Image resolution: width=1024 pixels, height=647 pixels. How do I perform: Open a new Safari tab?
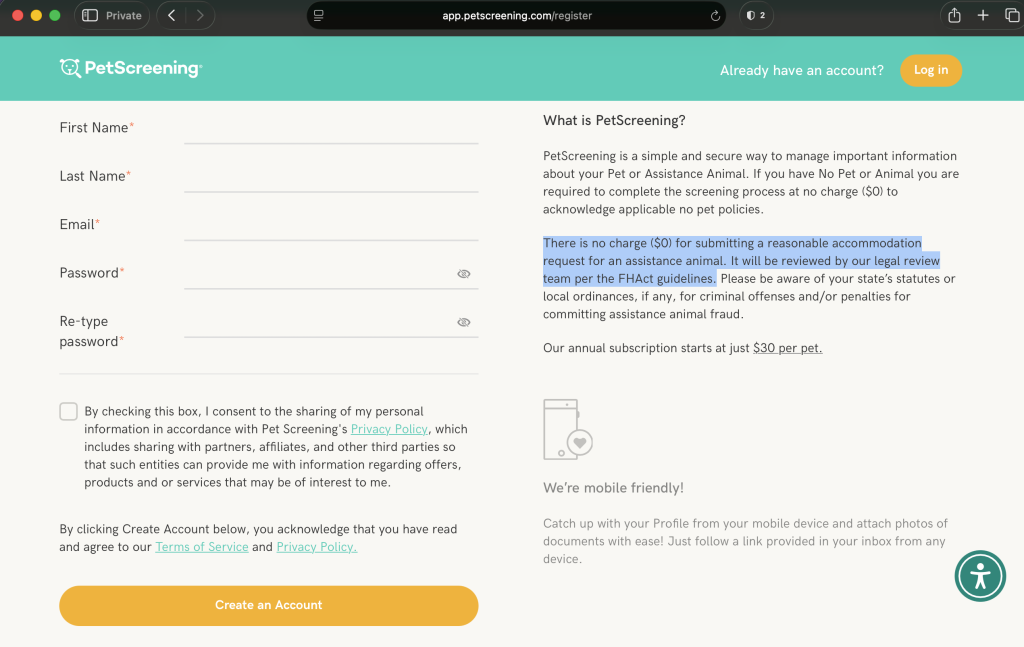coord(983,15)
